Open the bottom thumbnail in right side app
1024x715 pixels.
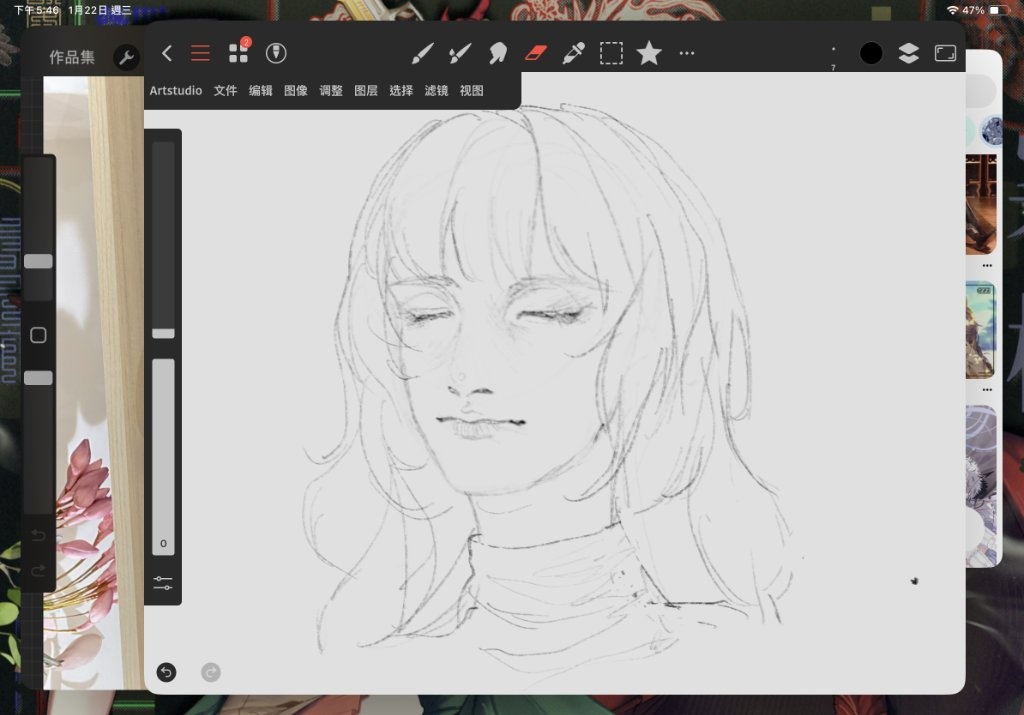(x=981, y=486)
